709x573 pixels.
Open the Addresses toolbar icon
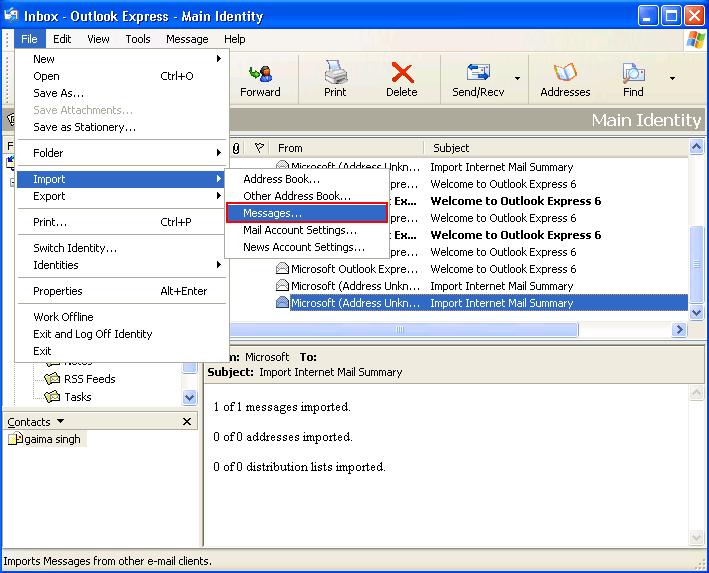click(565, 73)
